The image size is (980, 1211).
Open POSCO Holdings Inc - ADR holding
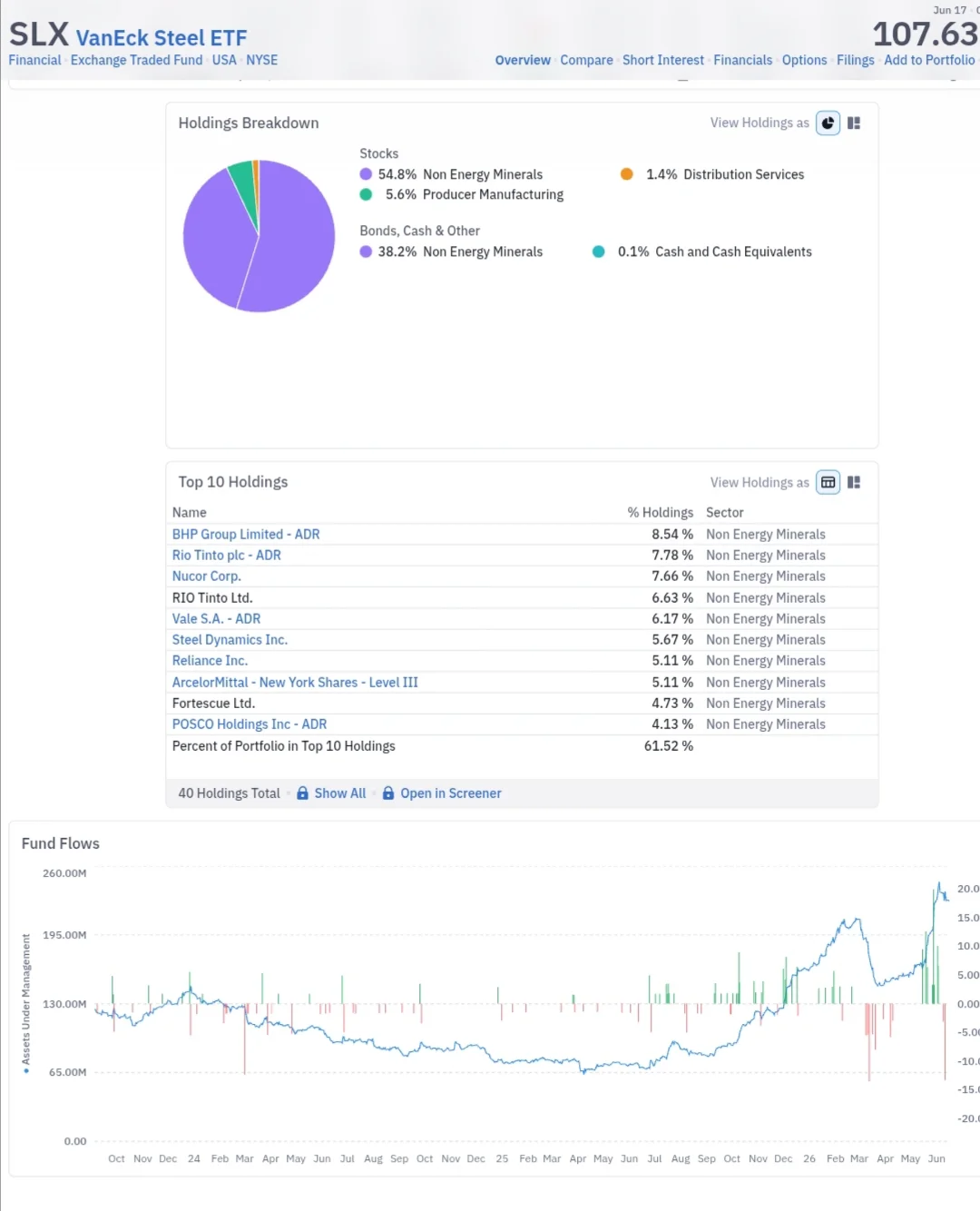pos(250,724)
